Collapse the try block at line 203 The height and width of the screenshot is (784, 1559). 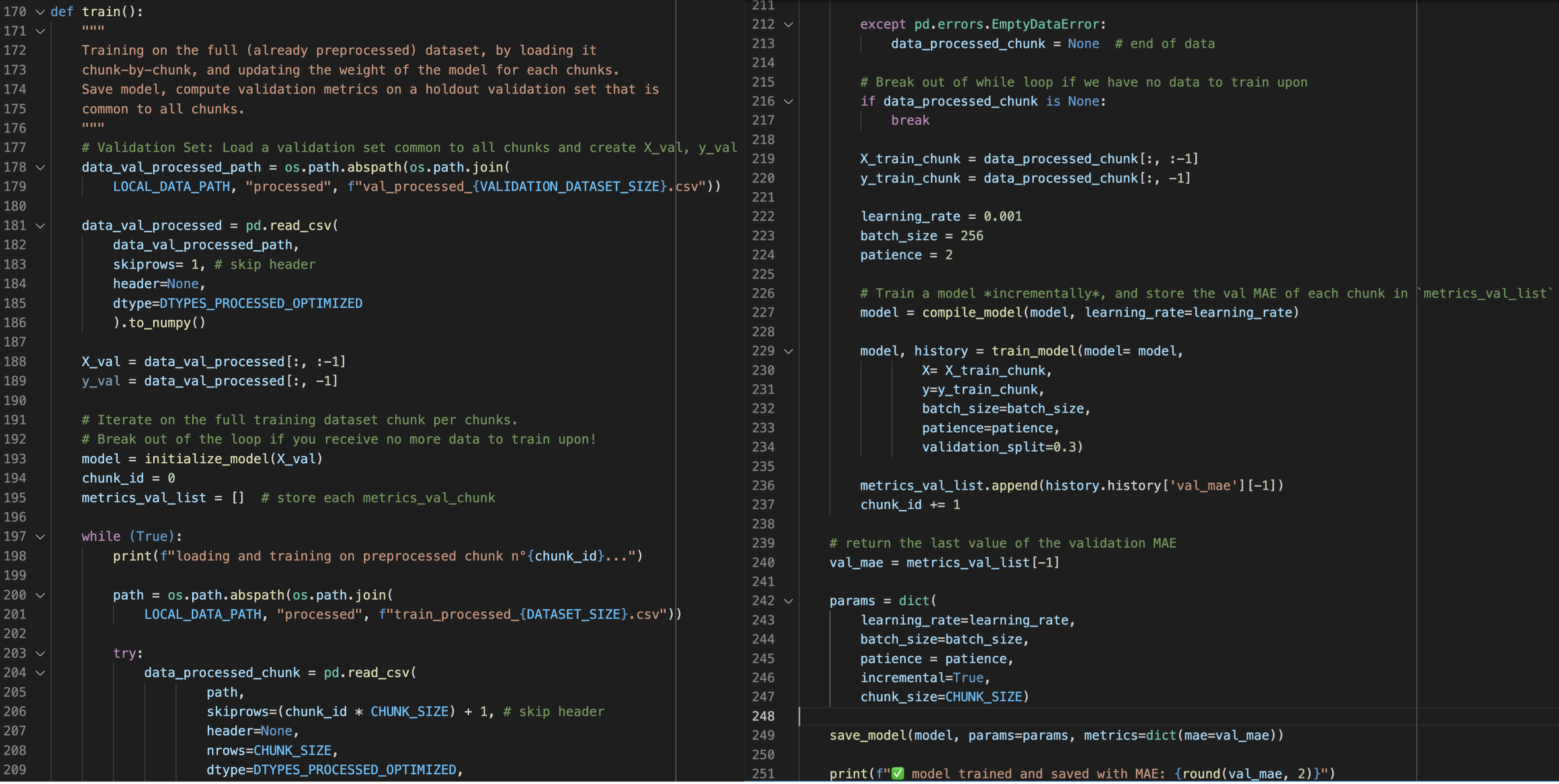pos(40,653)
